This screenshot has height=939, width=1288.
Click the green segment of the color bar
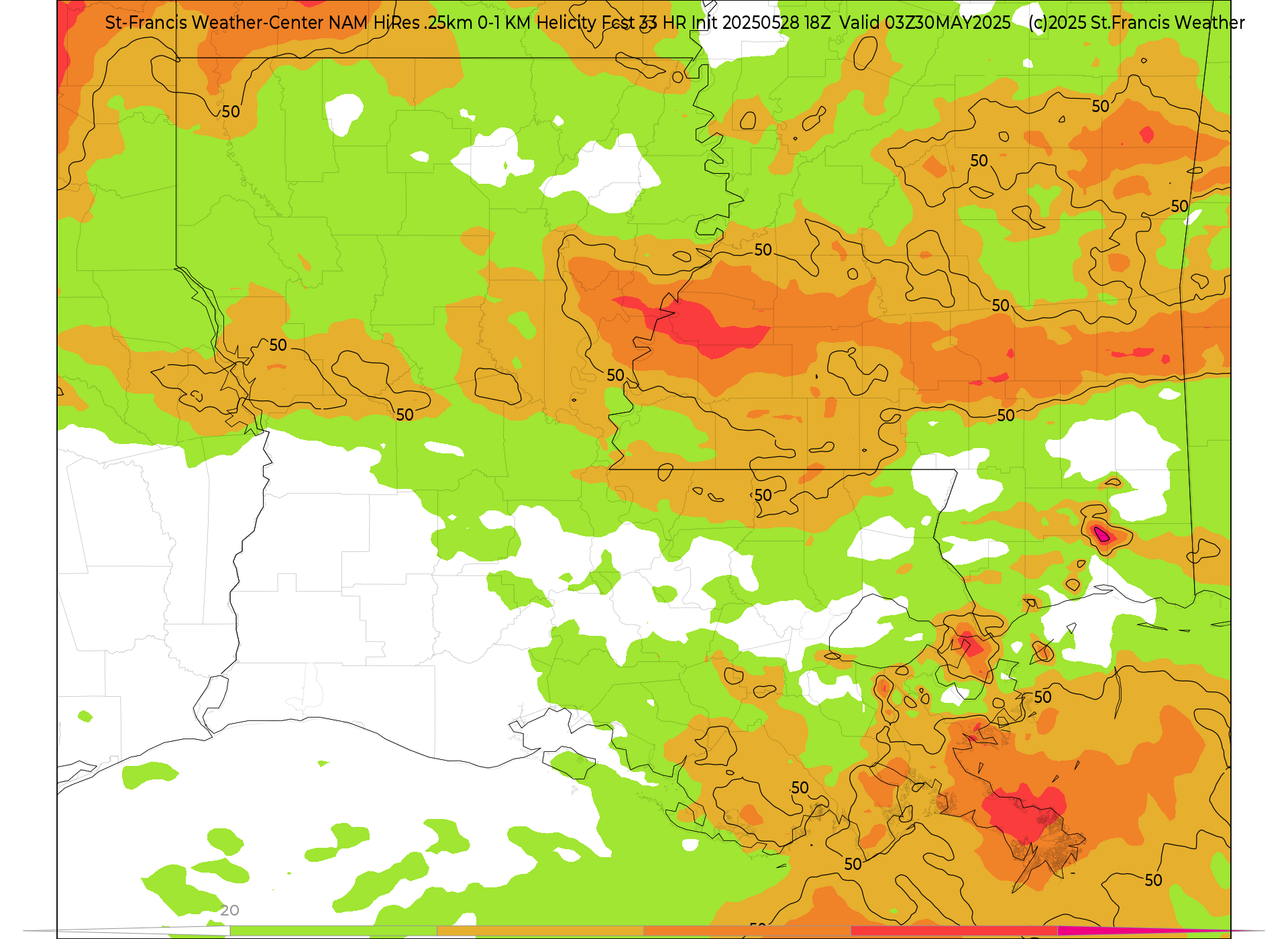click(x=333, y=931)
